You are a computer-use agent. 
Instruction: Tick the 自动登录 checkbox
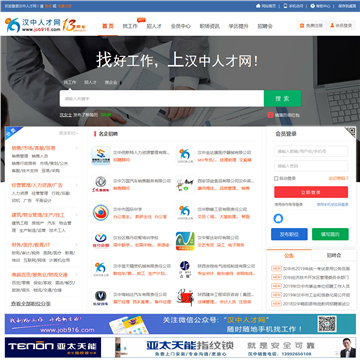tap(276, 178)
